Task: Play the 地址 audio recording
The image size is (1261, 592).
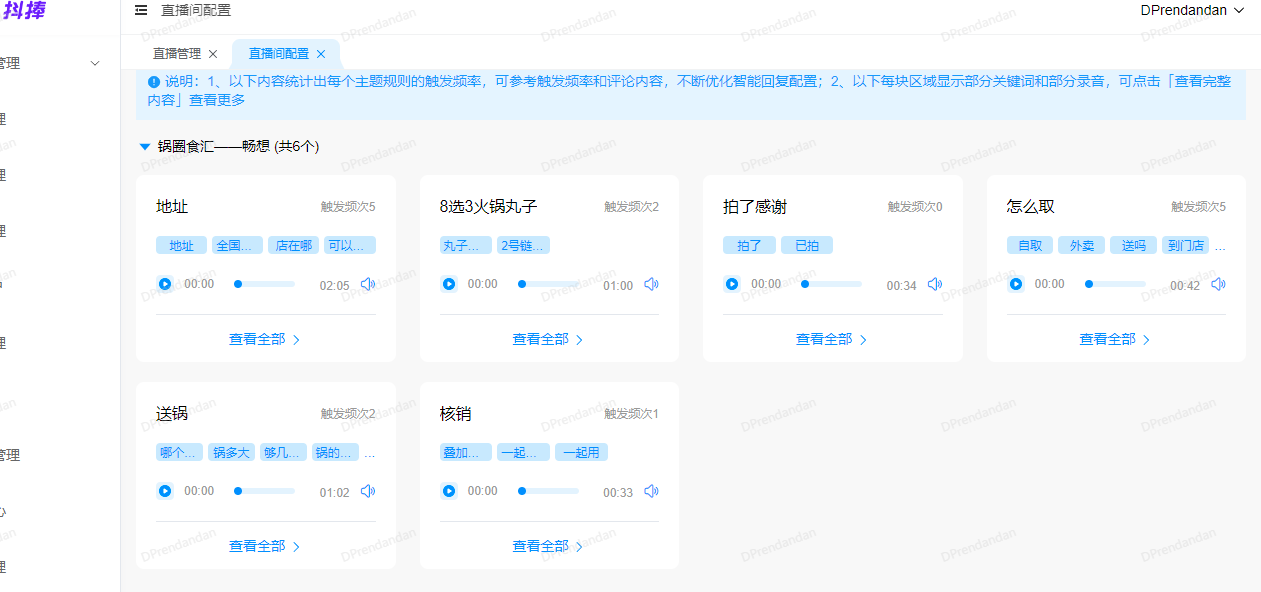Action: 165,283
